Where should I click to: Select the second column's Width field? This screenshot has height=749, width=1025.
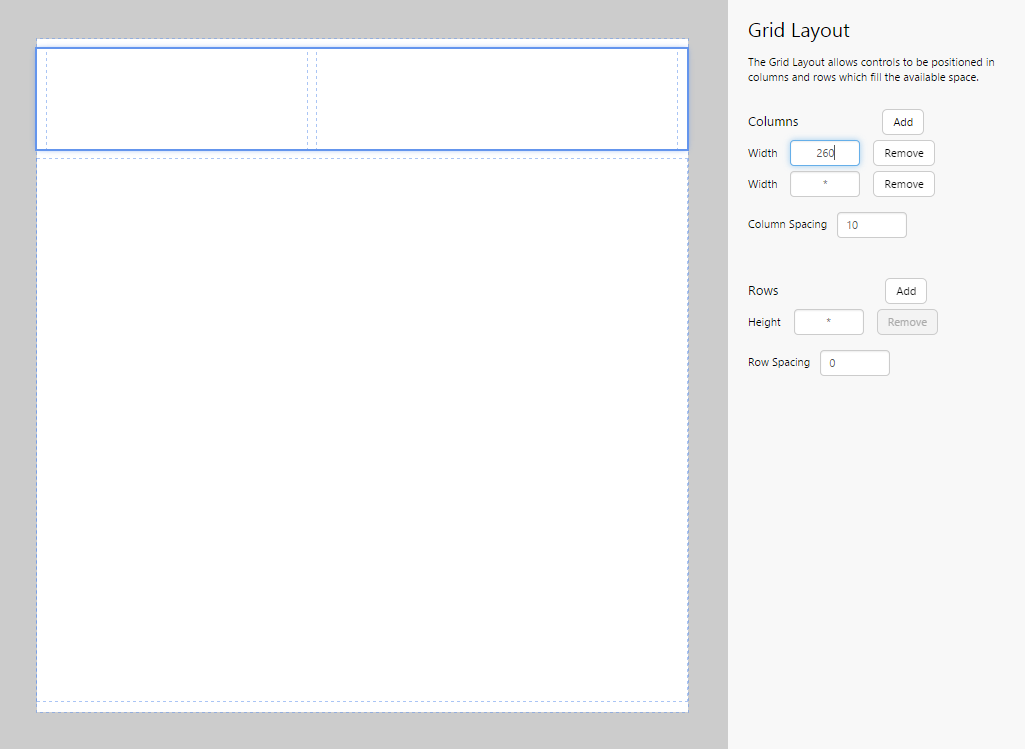[824, 183]
